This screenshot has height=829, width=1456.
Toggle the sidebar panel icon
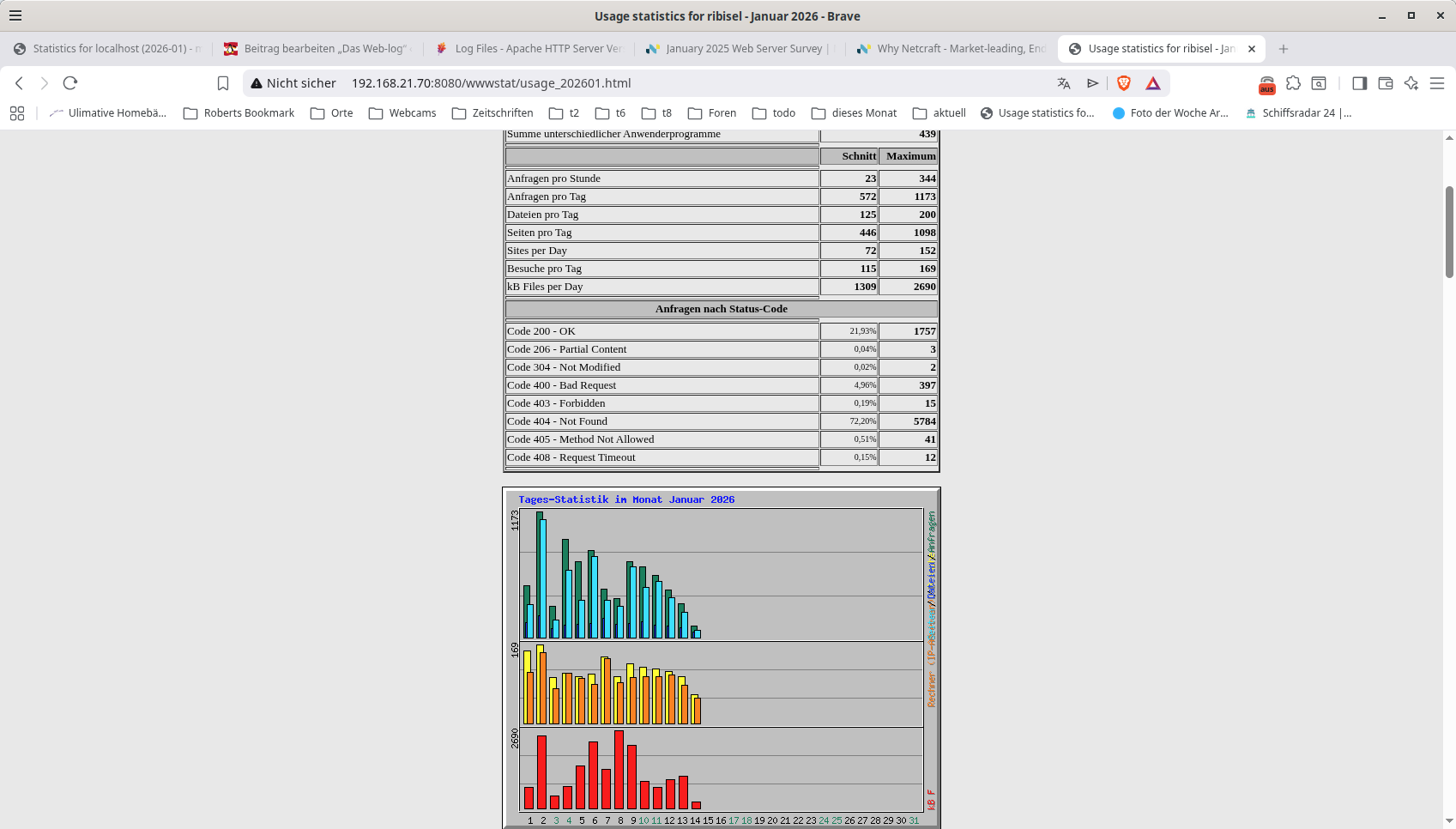(1359, 83)
